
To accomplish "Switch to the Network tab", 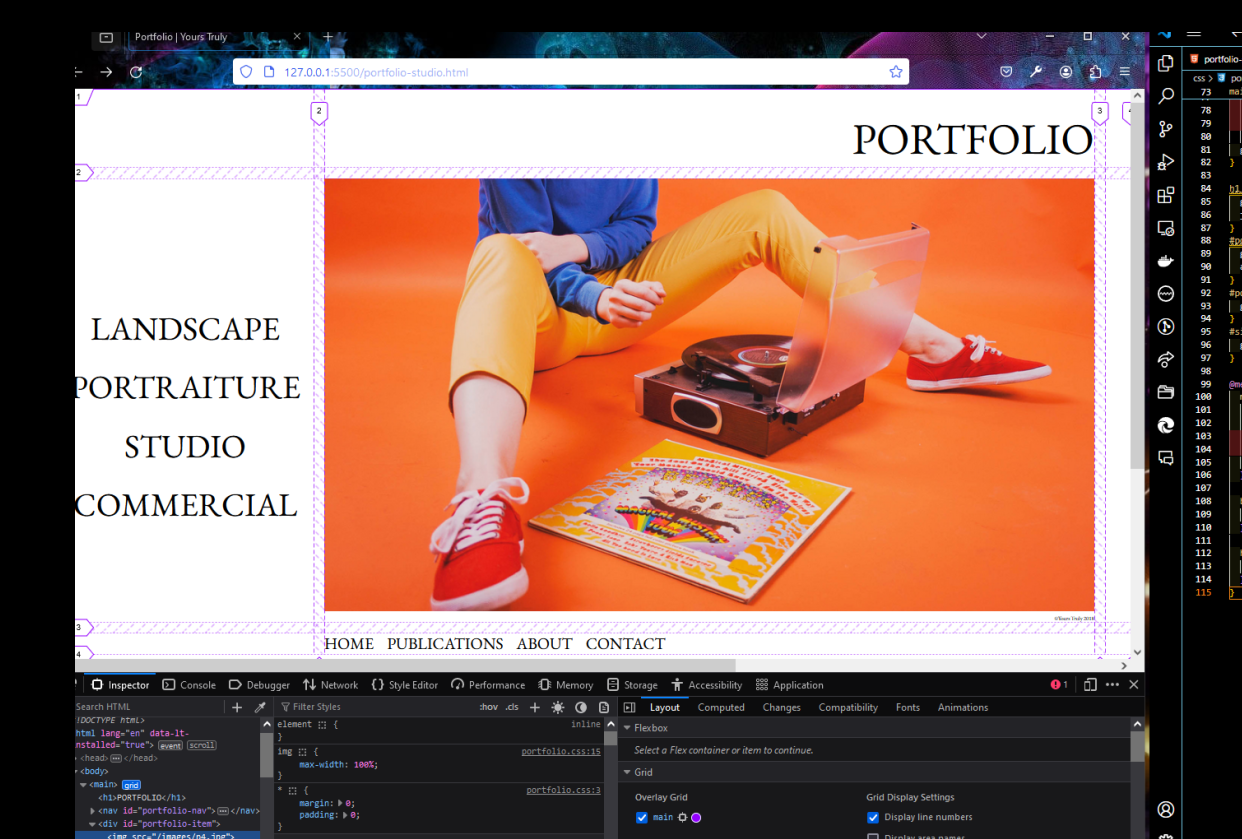I will [330, 685].
